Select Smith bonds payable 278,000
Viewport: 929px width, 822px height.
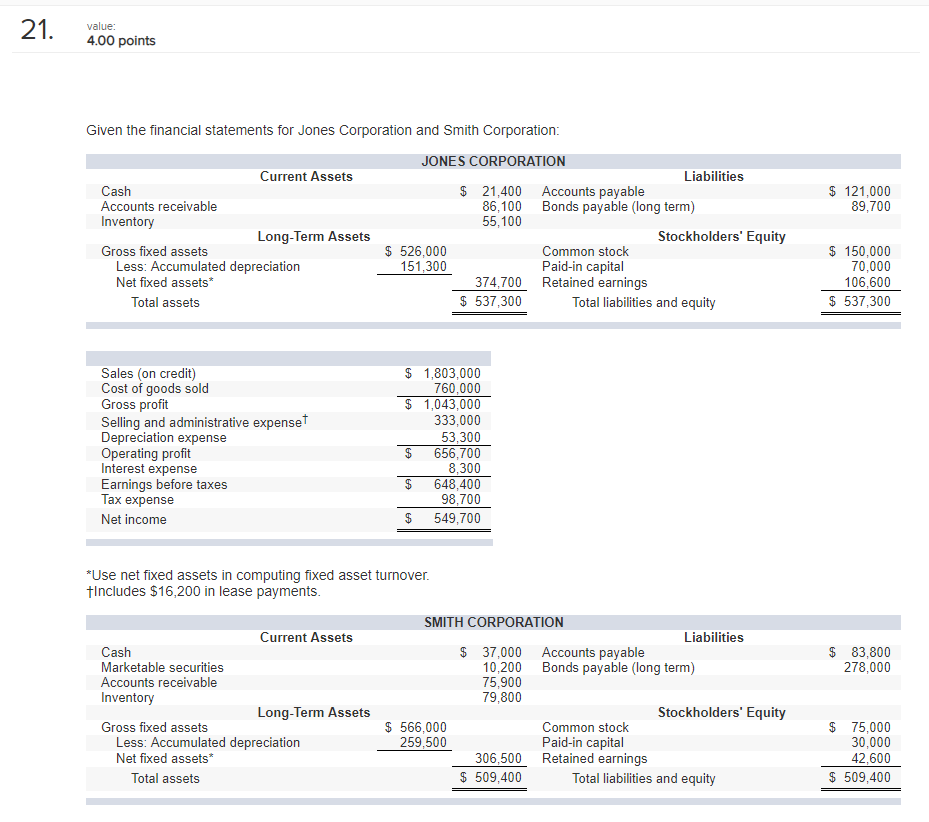pyautogui.click(x=867, y=667)
